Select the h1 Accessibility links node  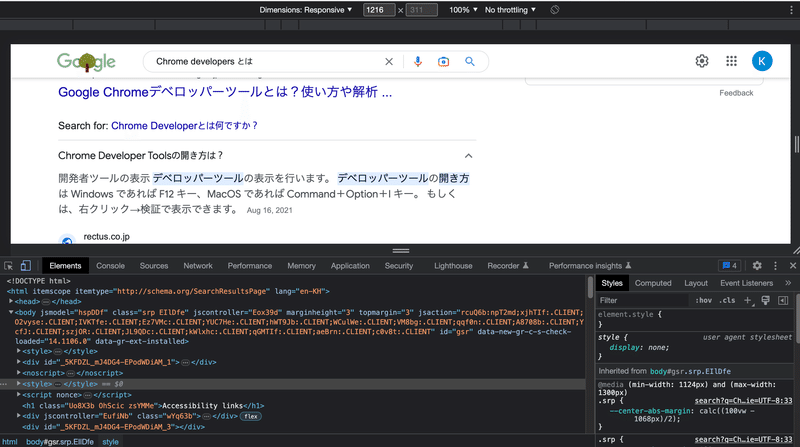tap(143, 406)
